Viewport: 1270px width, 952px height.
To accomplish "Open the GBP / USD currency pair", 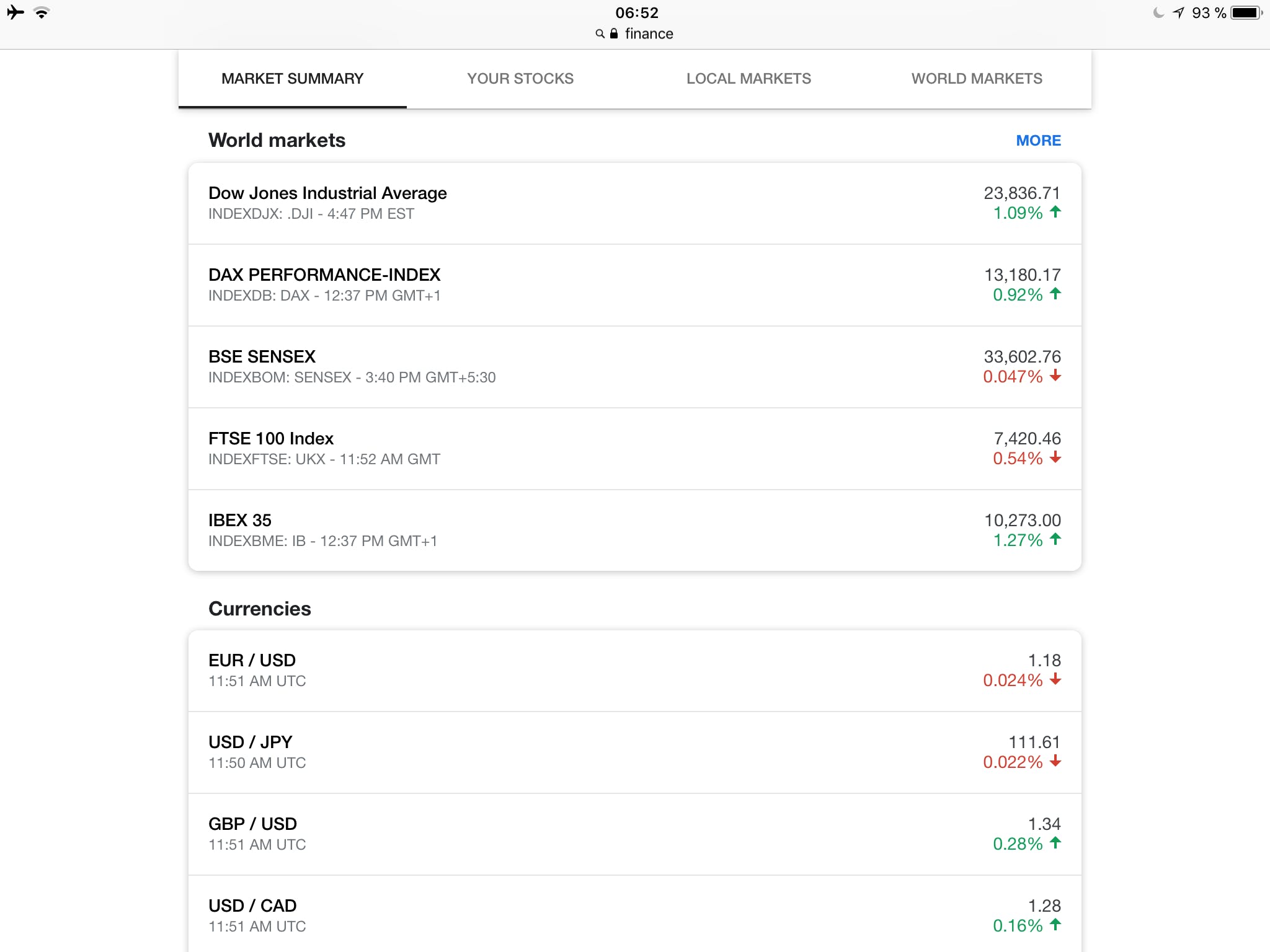I will click(x=635, y=834).
